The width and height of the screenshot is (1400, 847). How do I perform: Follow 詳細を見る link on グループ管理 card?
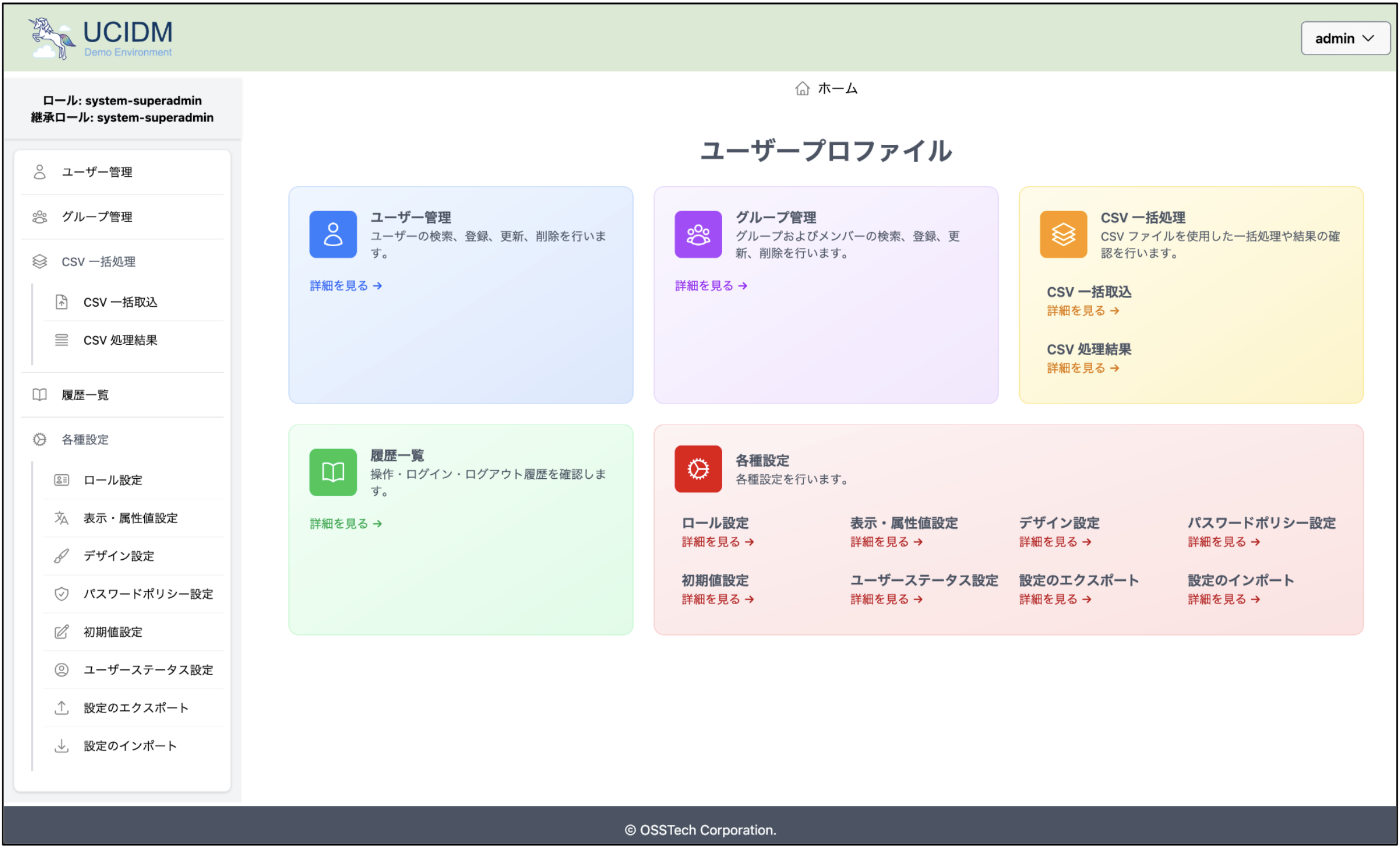[711, 286]
